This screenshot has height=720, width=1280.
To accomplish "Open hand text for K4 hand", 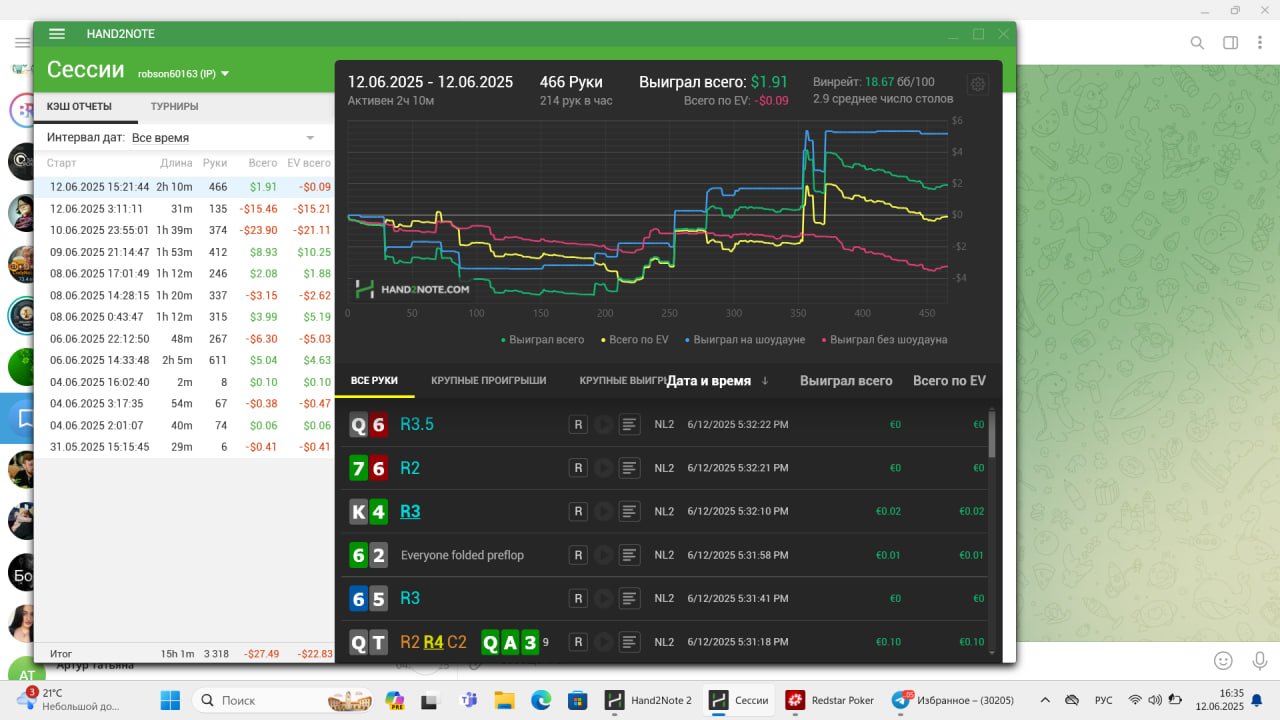I will coord(629,511).
